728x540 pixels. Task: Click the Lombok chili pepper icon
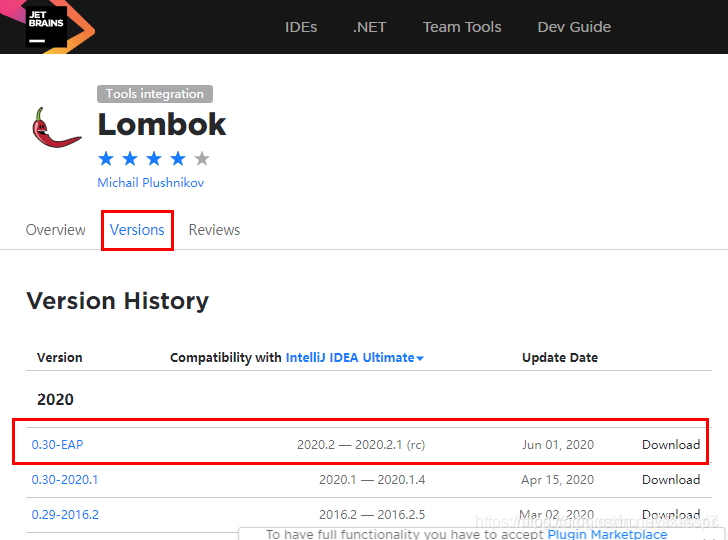point(57,128)
